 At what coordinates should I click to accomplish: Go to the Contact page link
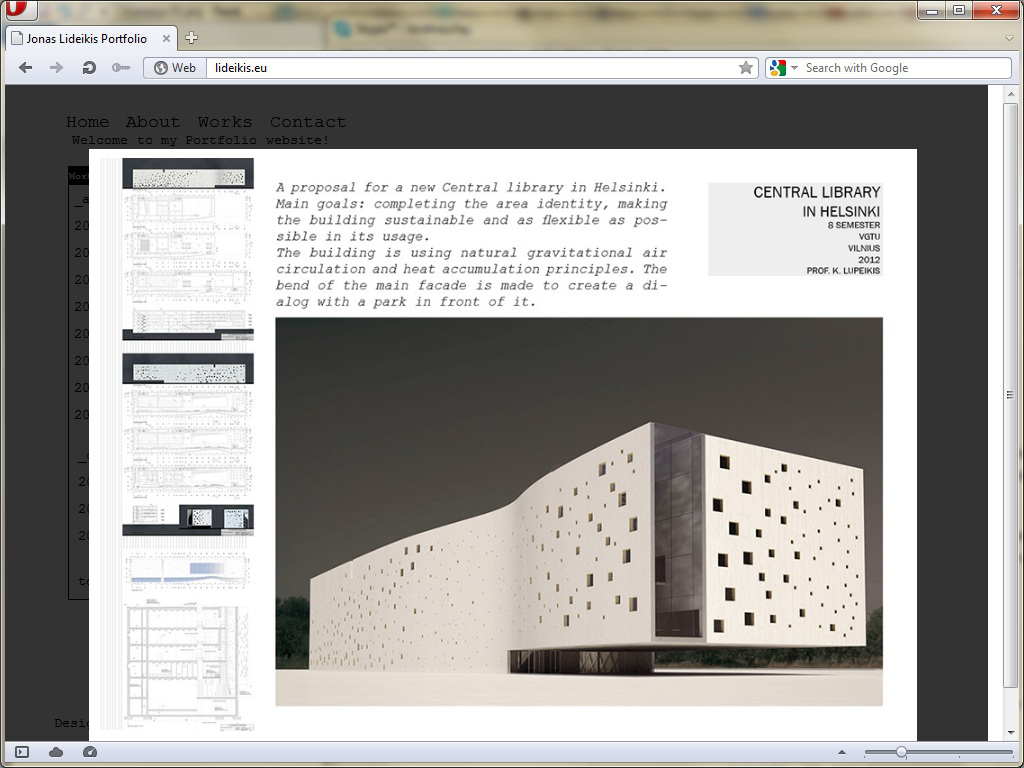tap(307, 122)
